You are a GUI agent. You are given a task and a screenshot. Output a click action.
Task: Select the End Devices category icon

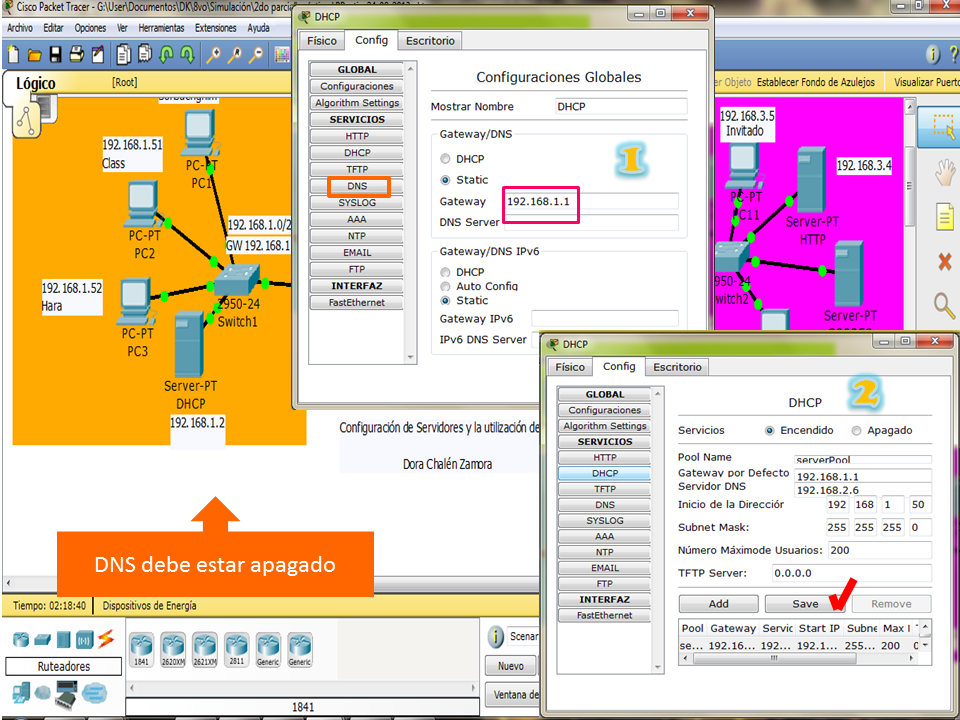click(21, 692)
